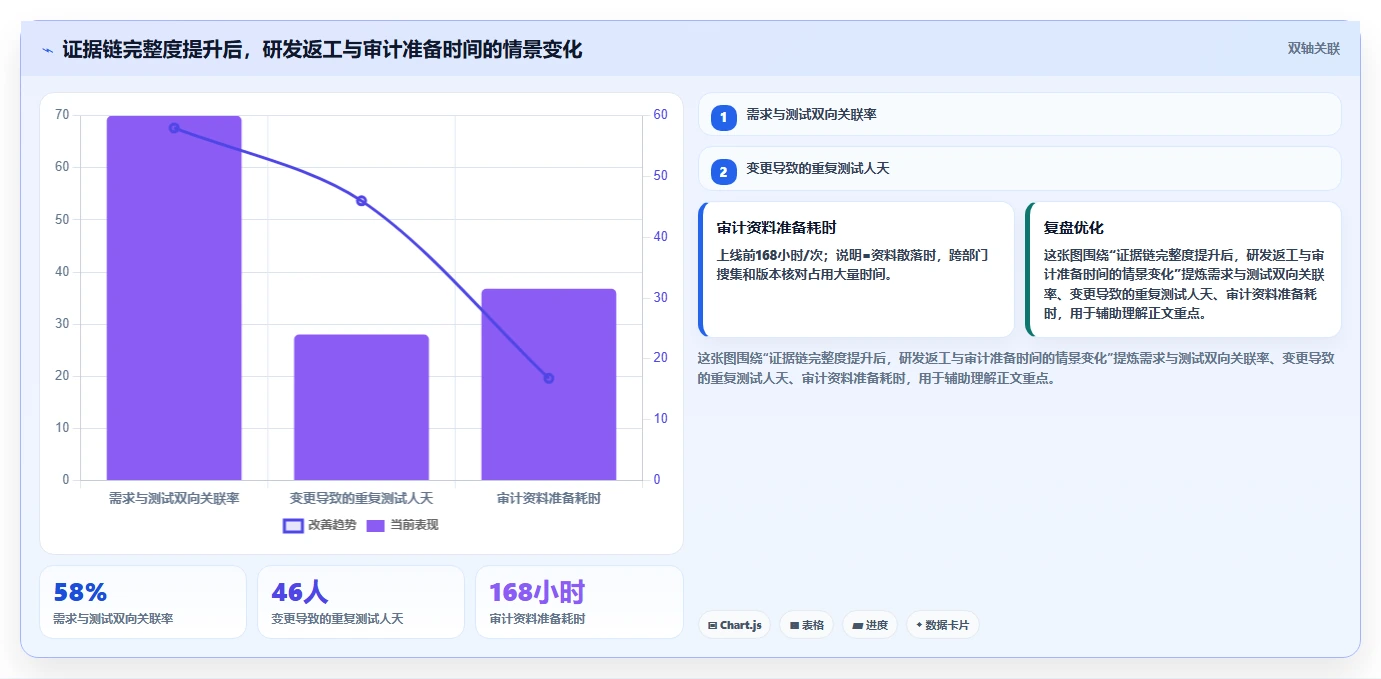Toggle the 改善趋势 legend item
The width and height of the screenshot is (1381, 679).
pos(320,525)
